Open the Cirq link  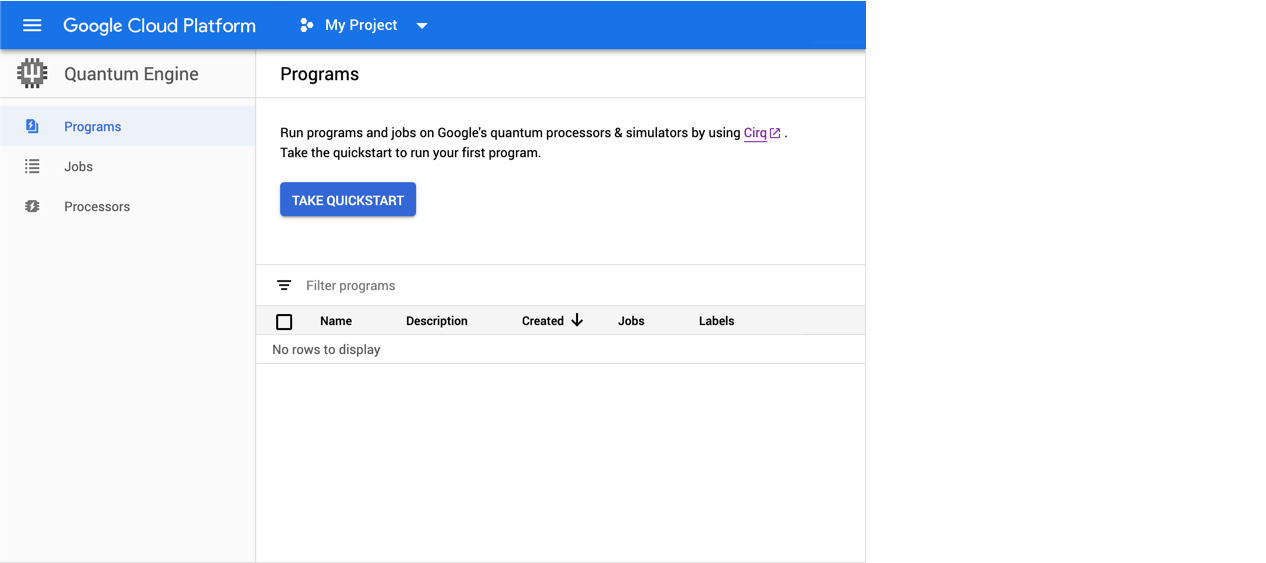[x=755, y=132]
